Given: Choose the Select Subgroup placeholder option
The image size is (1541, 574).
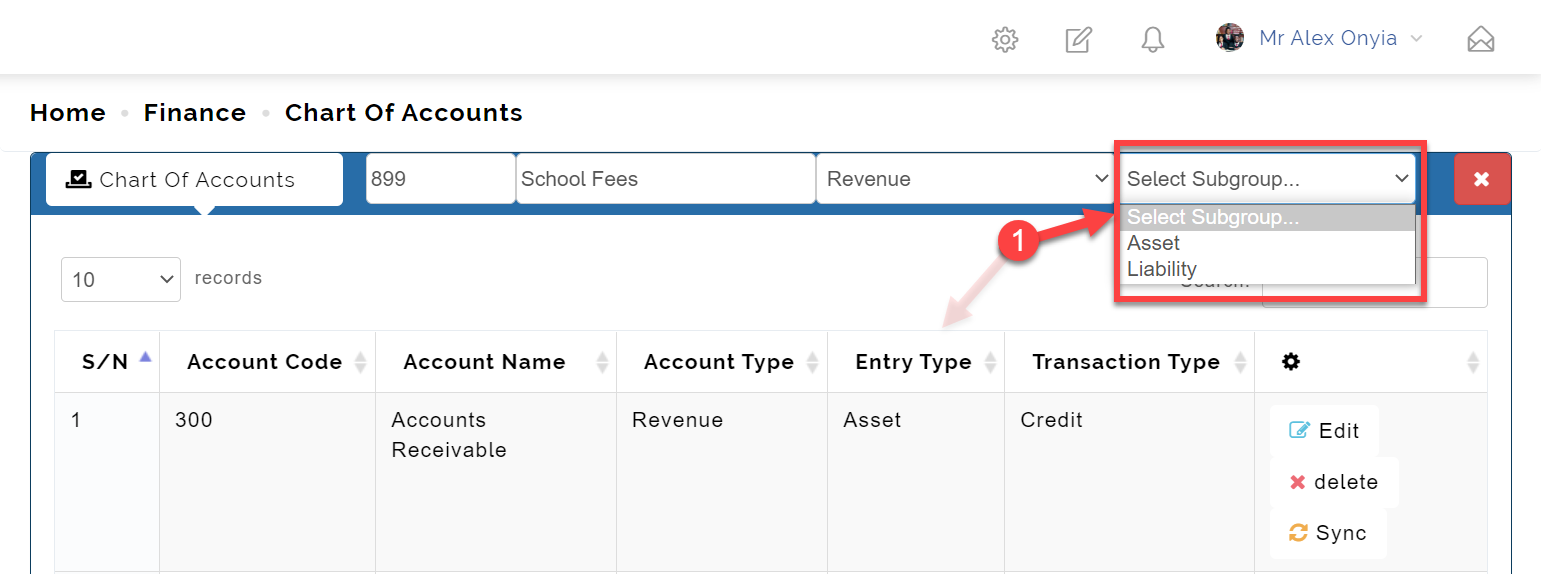Looking at the screenshot, I should click(1267, 217).
